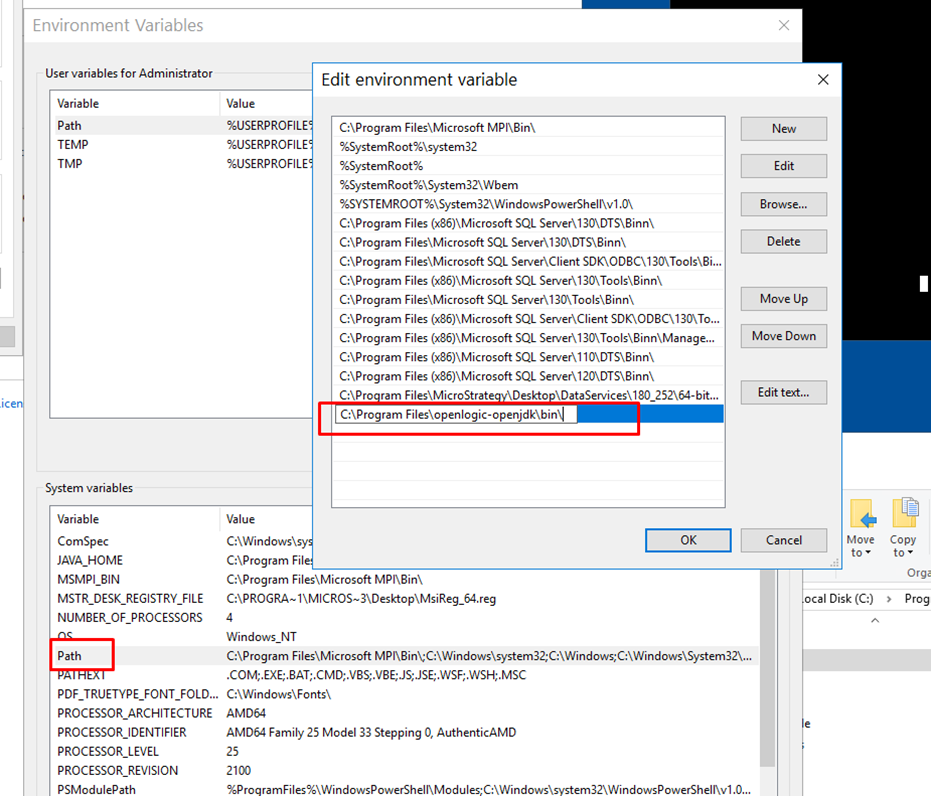Viewport: 931px width, 796px height.
Task: Move the selected entry with Move Up
Action: [x=784, y=299]
